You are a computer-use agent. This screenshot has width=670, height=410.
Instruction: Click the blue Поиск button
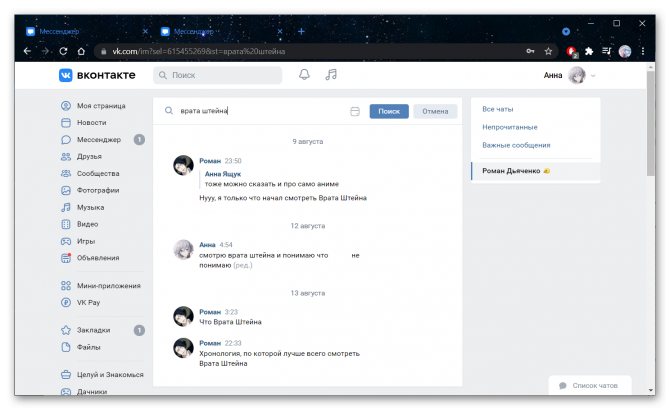pyautogui.click(x=389, y=111)
